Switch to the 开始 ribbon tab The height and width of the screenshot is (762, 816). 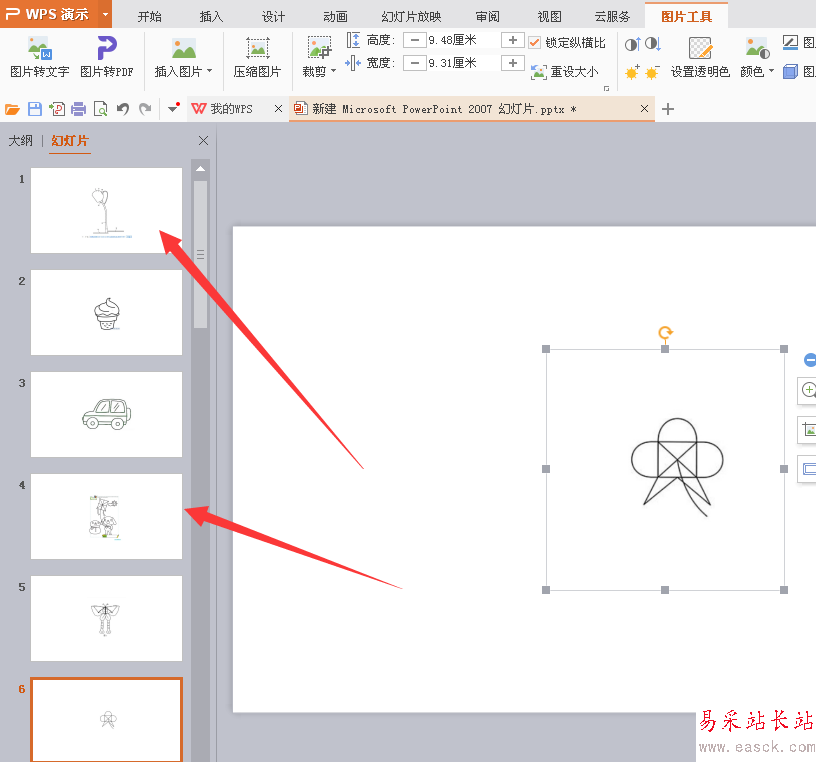point(149,17)
